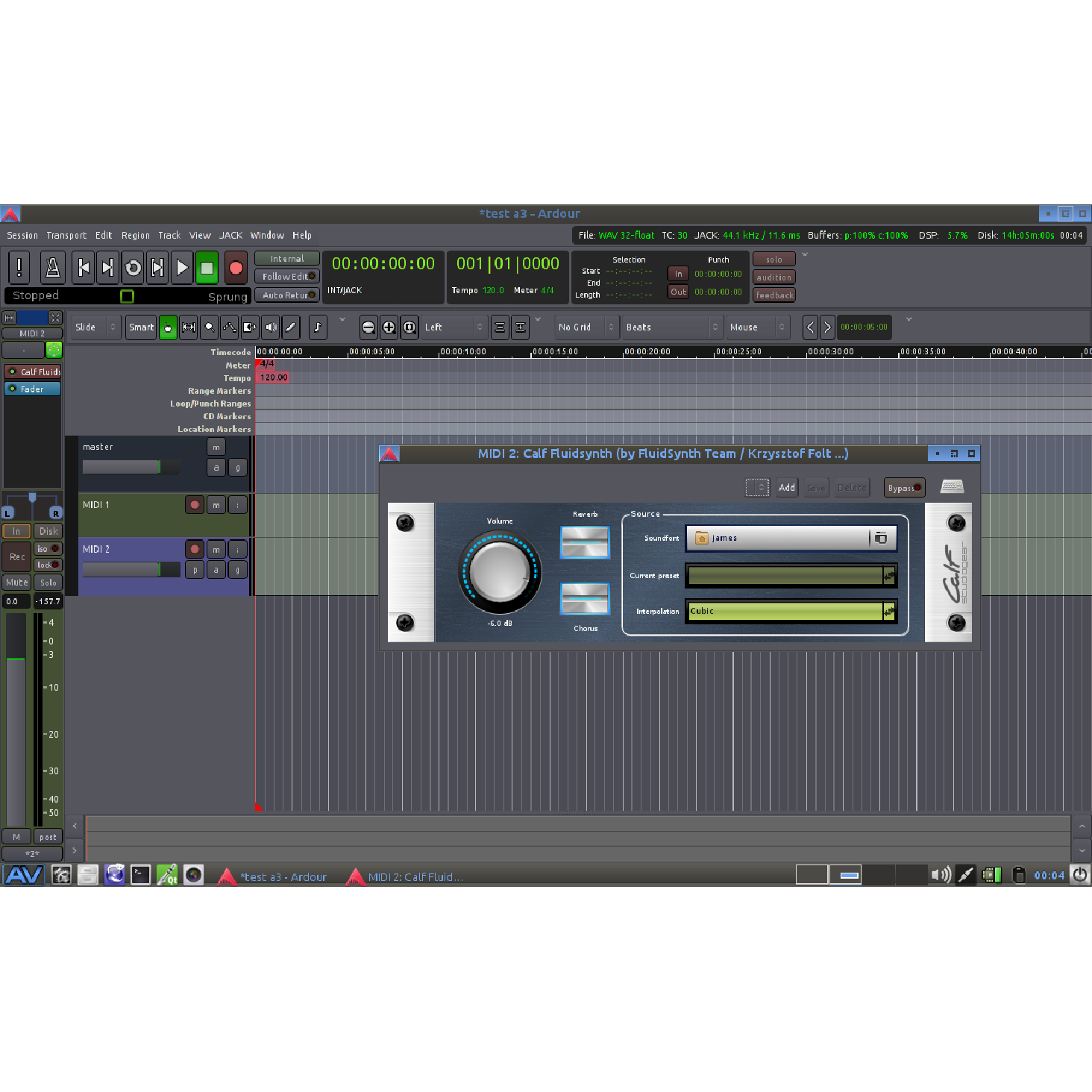Nudge playhead backward arrow button
1092x1092 pixels.
[x=810, y=327]
